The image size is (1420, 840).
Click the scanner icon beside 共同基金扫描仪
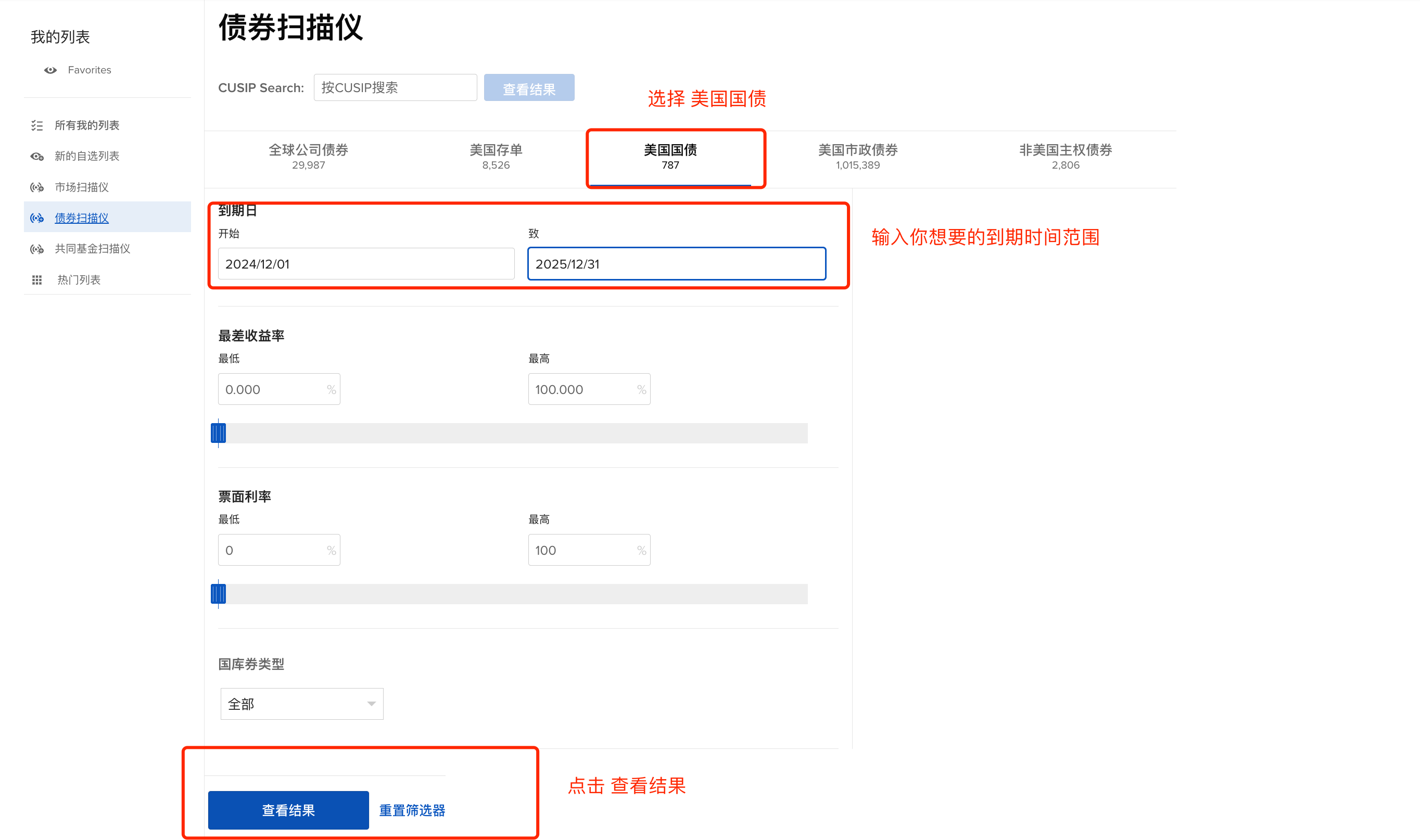click(x=37, y=249)
